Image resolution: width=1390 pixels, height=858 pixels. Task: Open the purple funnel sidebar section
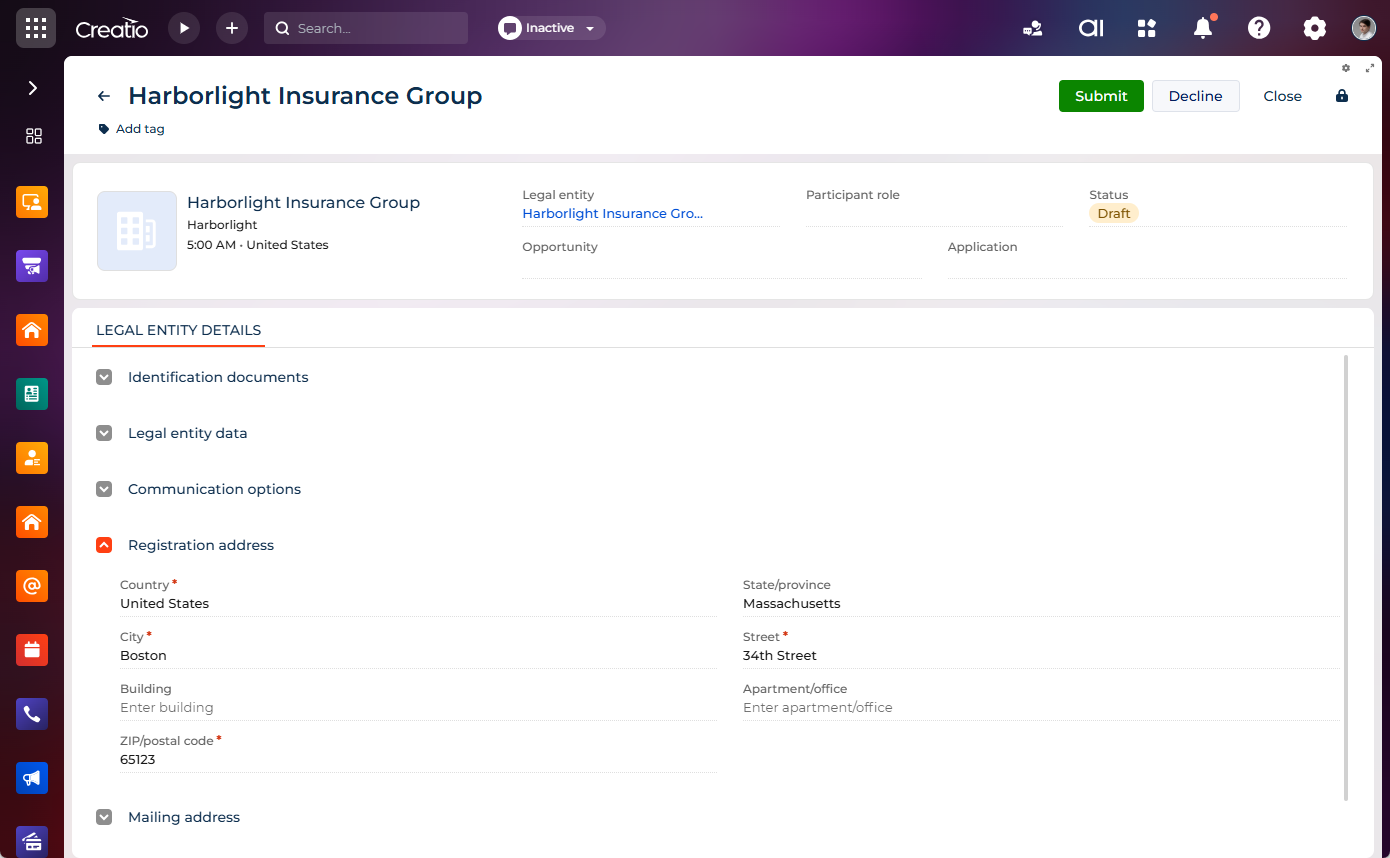pos(32,266)
